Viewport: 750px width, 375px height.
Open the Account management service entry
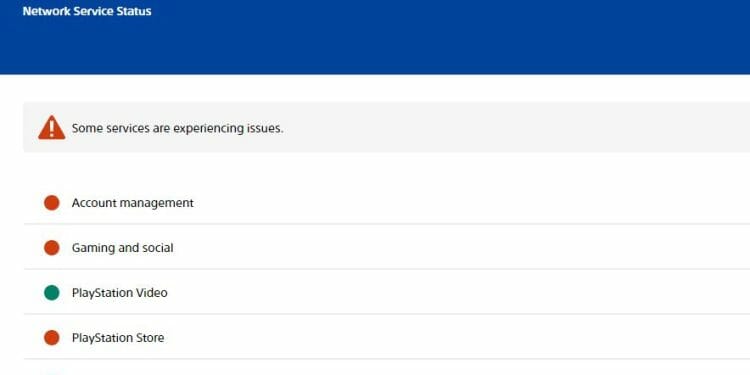point(387,203)
